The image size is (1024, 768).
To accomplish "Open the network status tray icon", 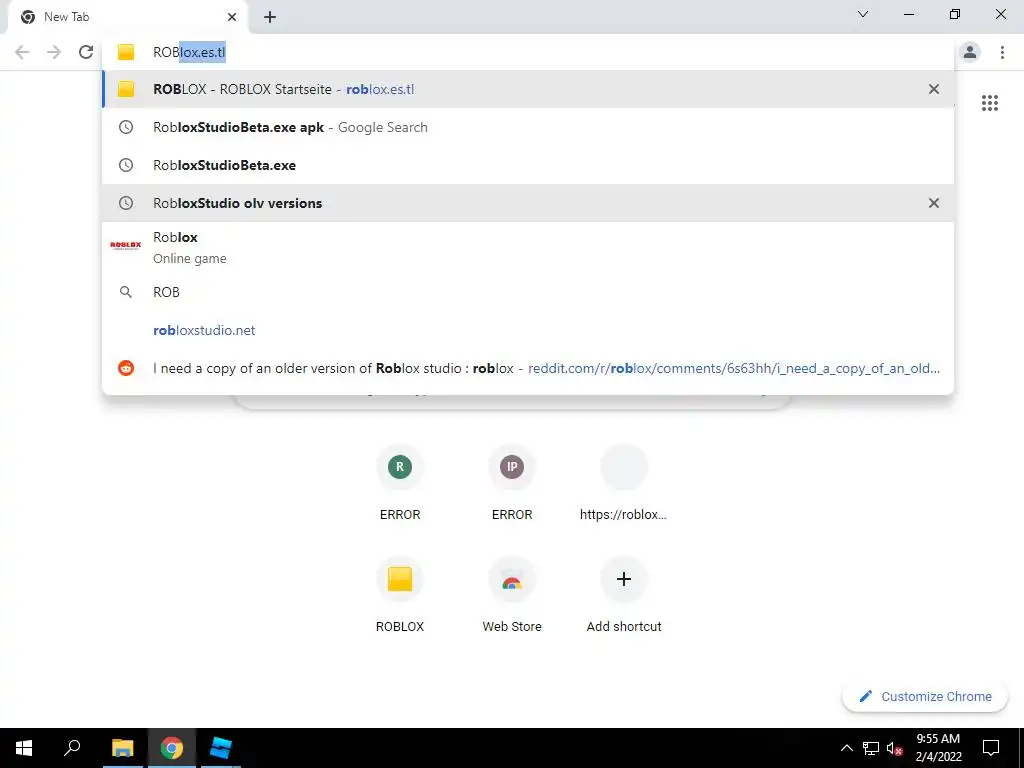I will pos(871,748).
